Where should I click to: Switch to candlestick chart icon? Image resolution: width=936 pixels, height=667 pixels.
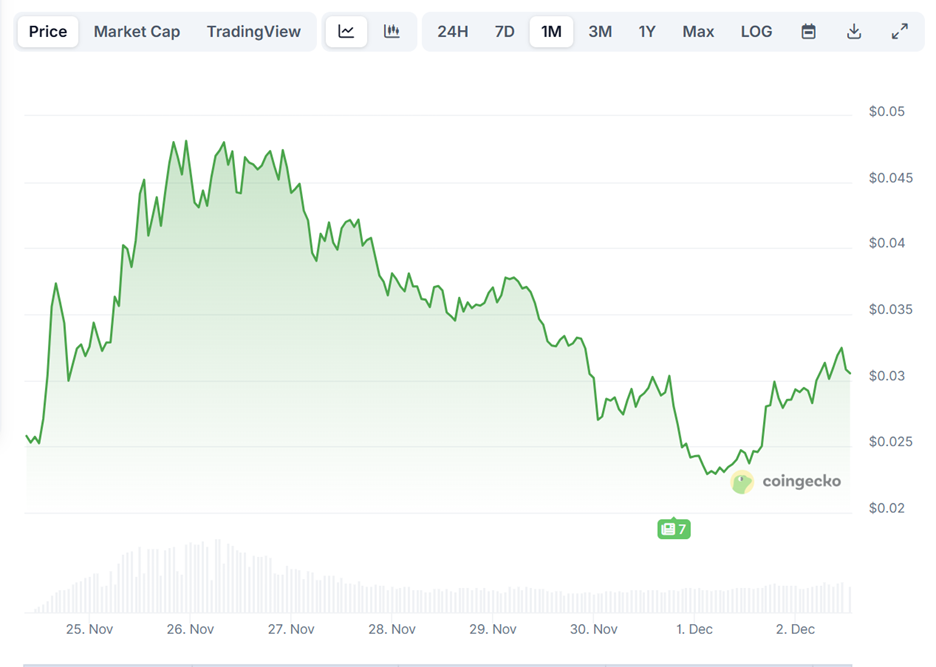coord(392,31)
